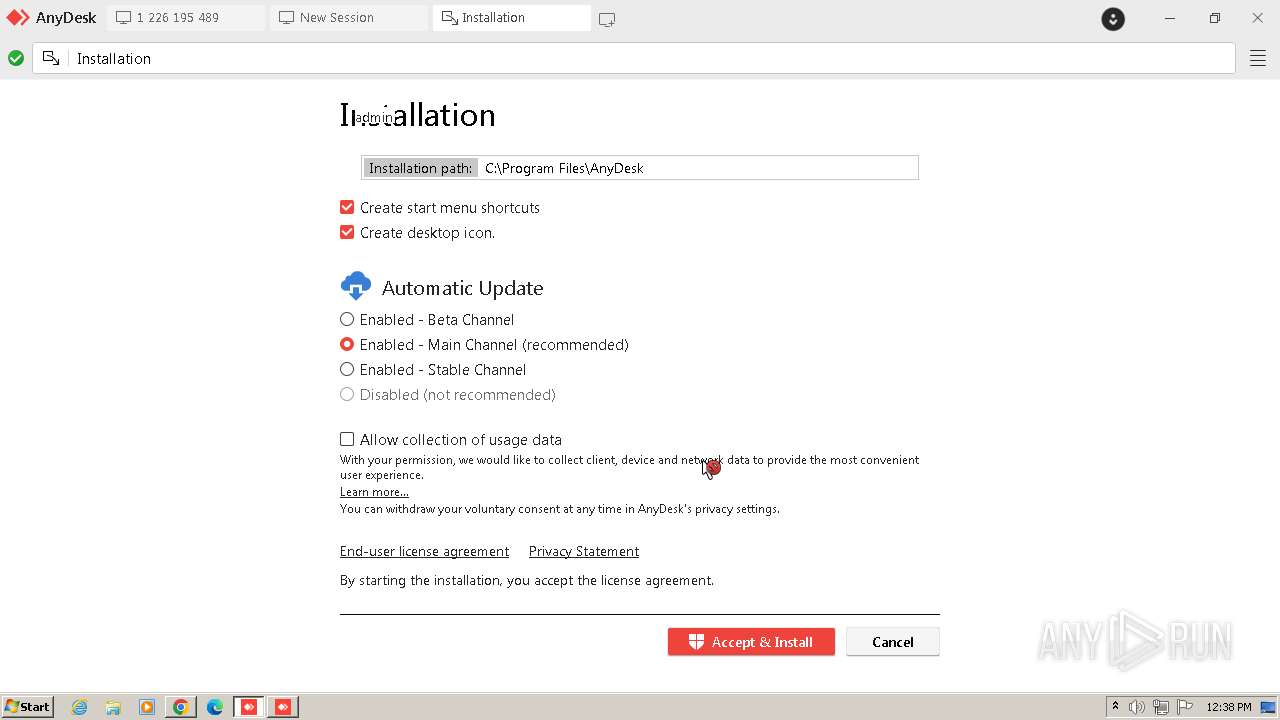Select Enabled - Stable Channel option
Image resolution: width=1280 pixels, height=720 pixels.
(x=347, y=369)
